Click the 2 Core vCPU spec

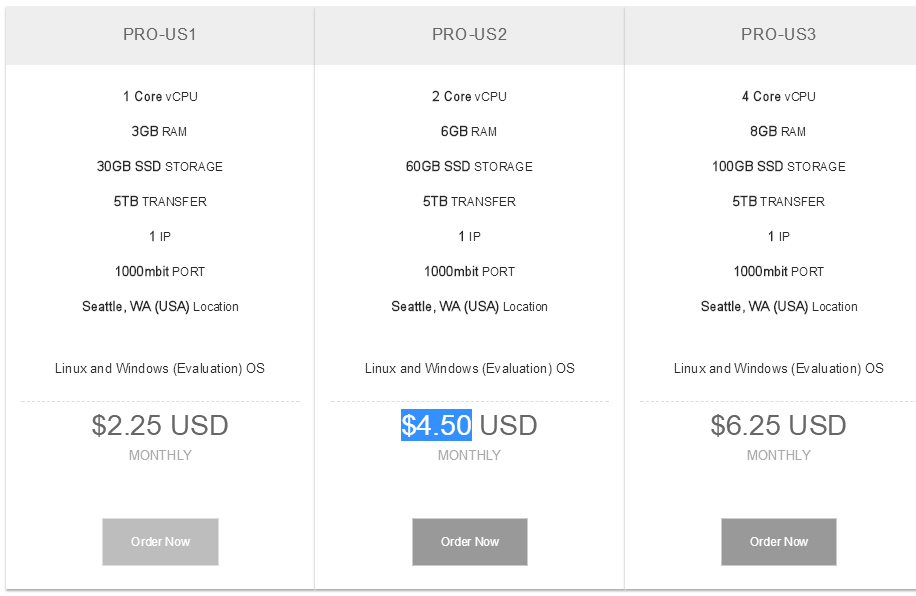[x=470, y=96]
